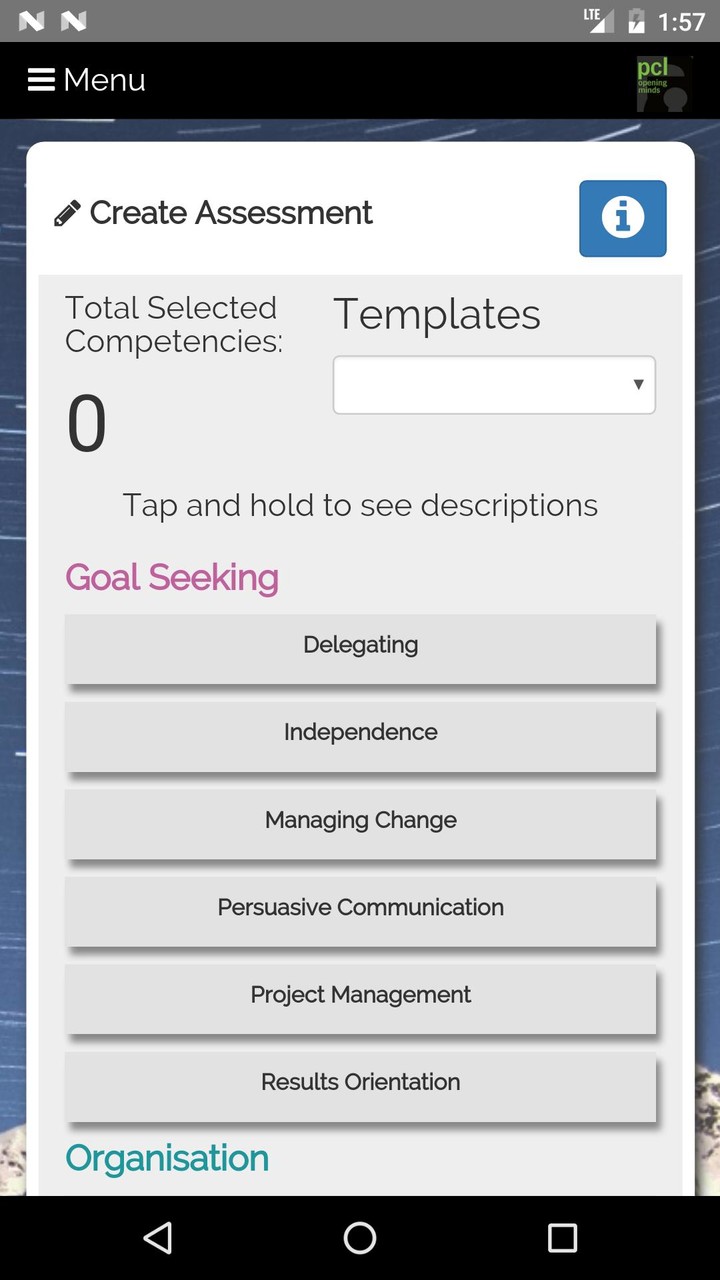
Task: Choose the Results Orientation competency
Action: point(360,1082)
